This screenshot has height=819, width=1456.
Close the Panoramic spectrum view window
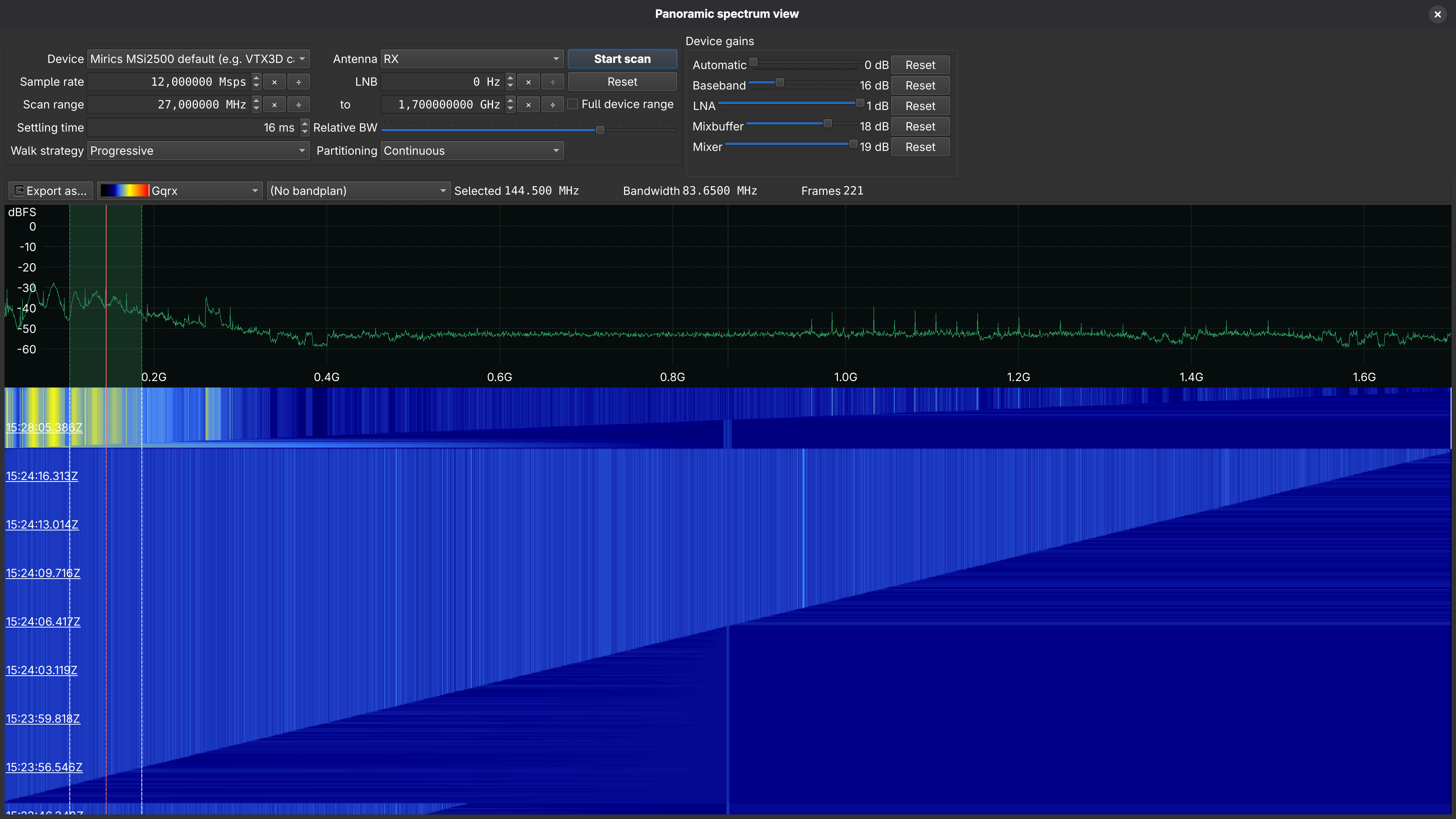coord(1437,14)
